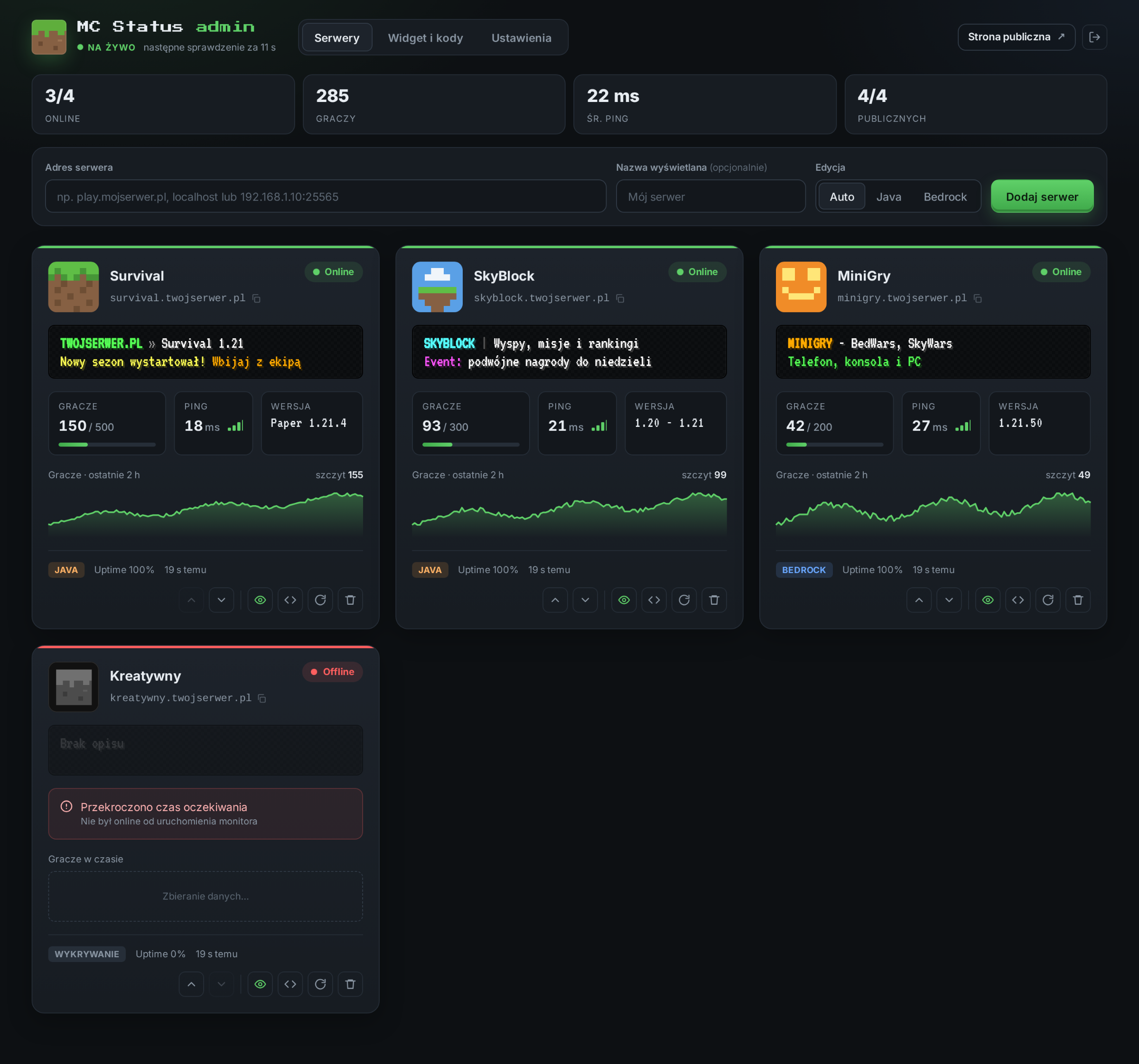
Task: Move SkyBlock server down in list
Action: (586, 600)
